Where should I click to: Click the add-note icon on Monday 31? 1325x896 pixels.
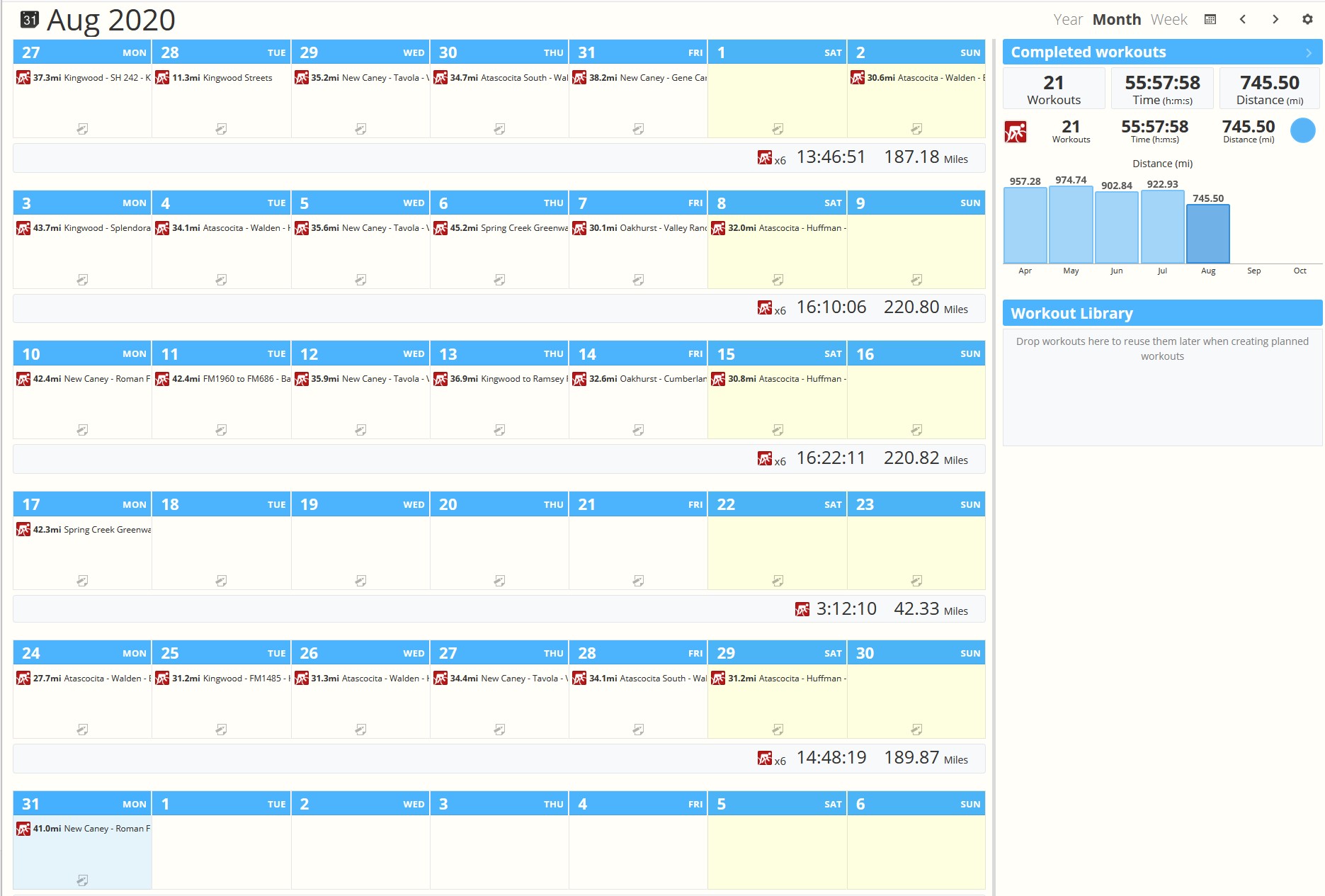[82, 880]
